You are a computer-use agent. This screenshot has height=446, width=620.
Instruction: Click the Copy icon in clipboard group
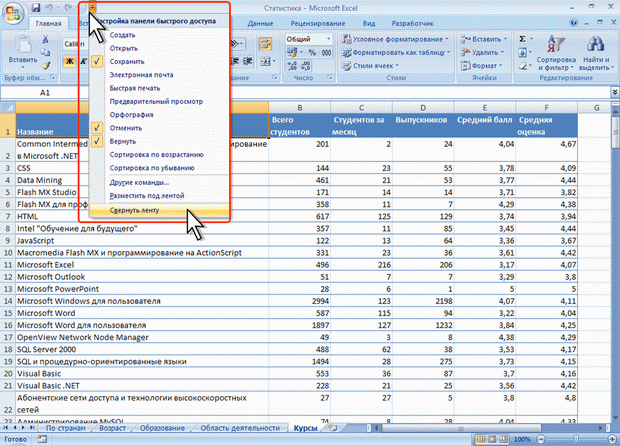45,52
